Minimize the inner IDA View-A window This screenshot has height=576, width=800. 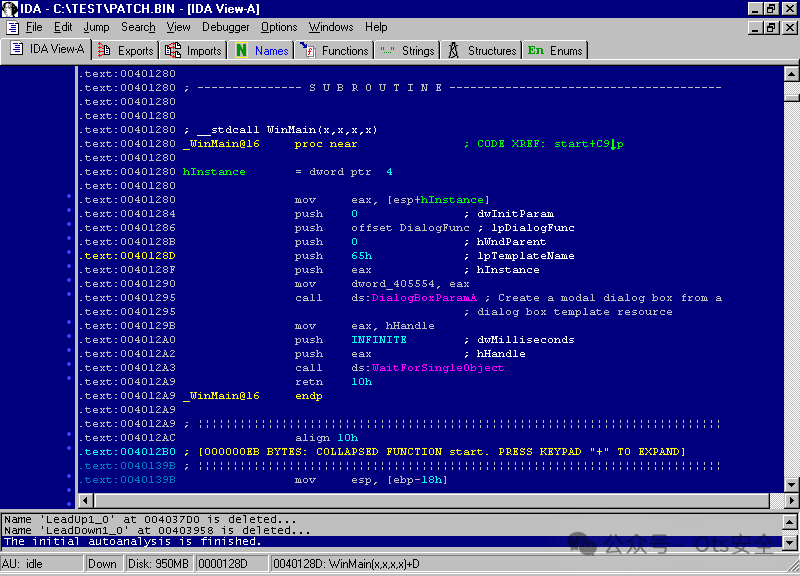[756, 28]
